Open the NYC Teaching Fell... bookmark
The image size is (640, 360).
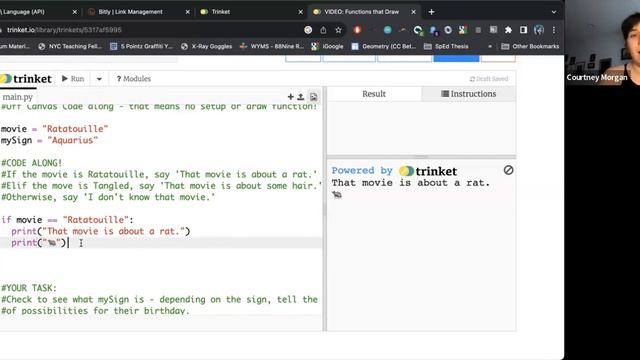pyautogui.click(x=70, y=47)
